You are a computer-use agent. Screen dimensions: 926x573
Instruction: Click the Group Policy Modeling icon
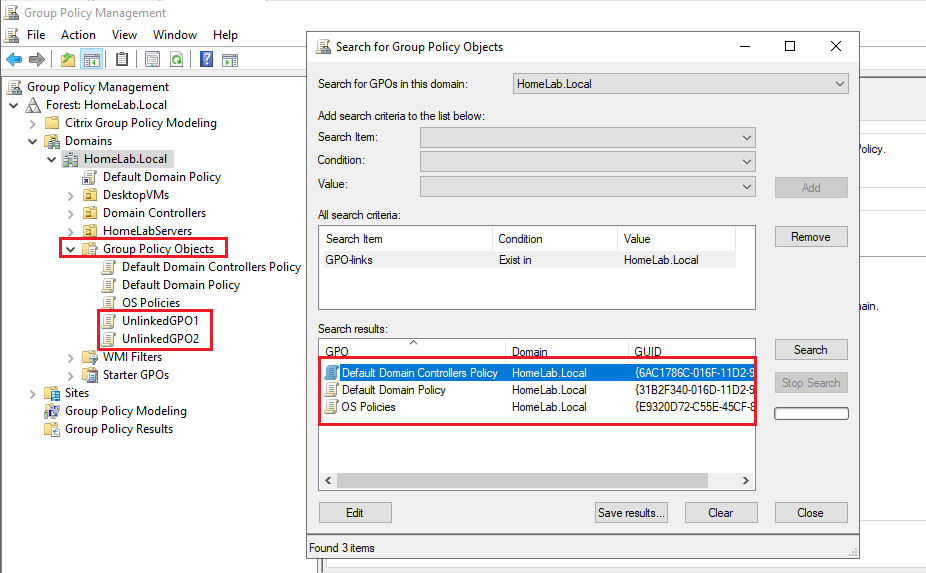(x=52, y=411)
